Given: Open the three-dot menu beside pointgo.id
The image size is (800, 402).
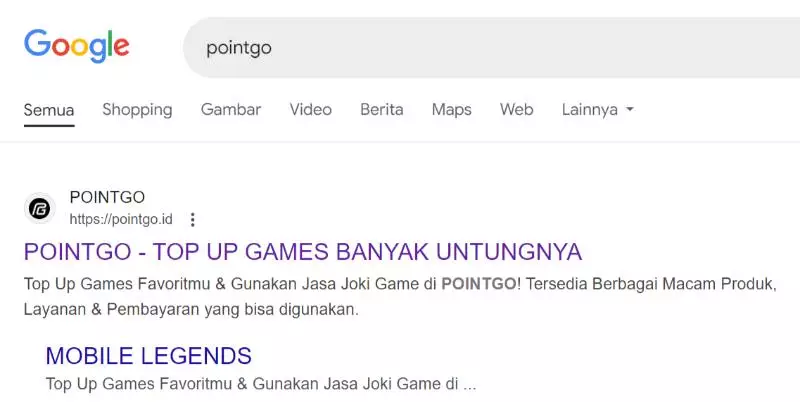Looking at the screenshot, I should point(192,220).
